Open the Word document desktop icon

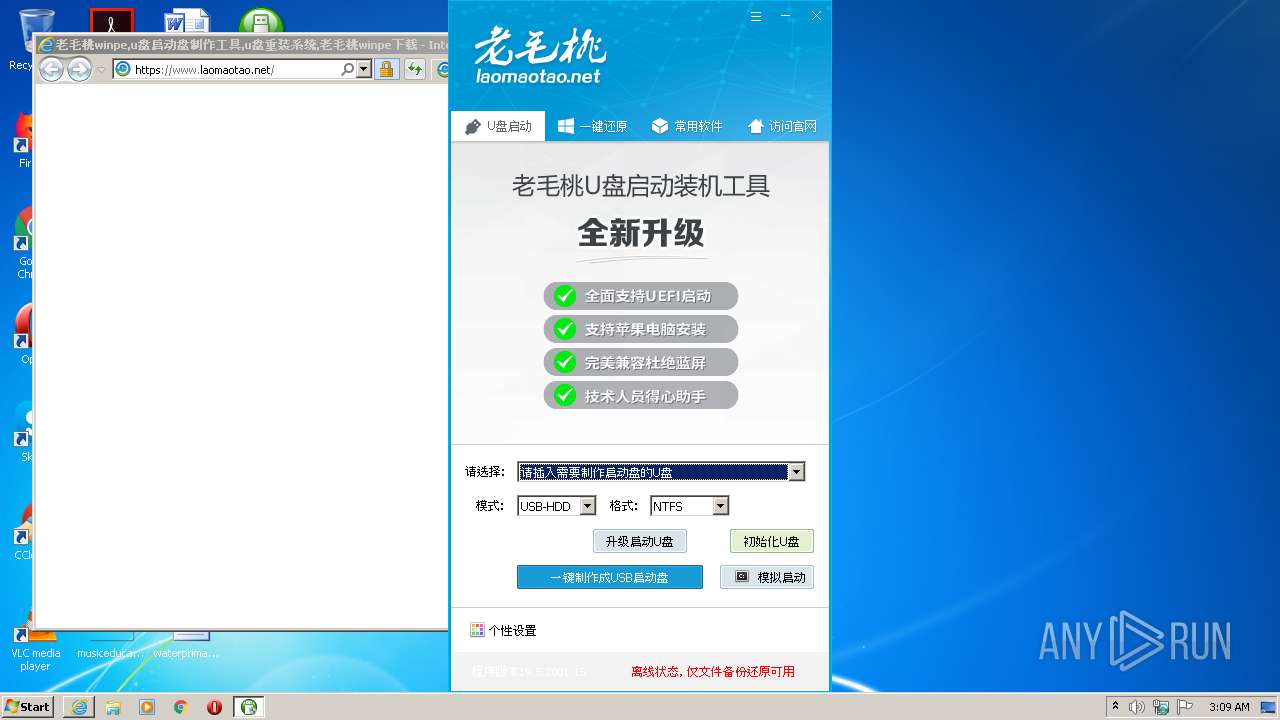pyautogui.click(x=188, y=22)
